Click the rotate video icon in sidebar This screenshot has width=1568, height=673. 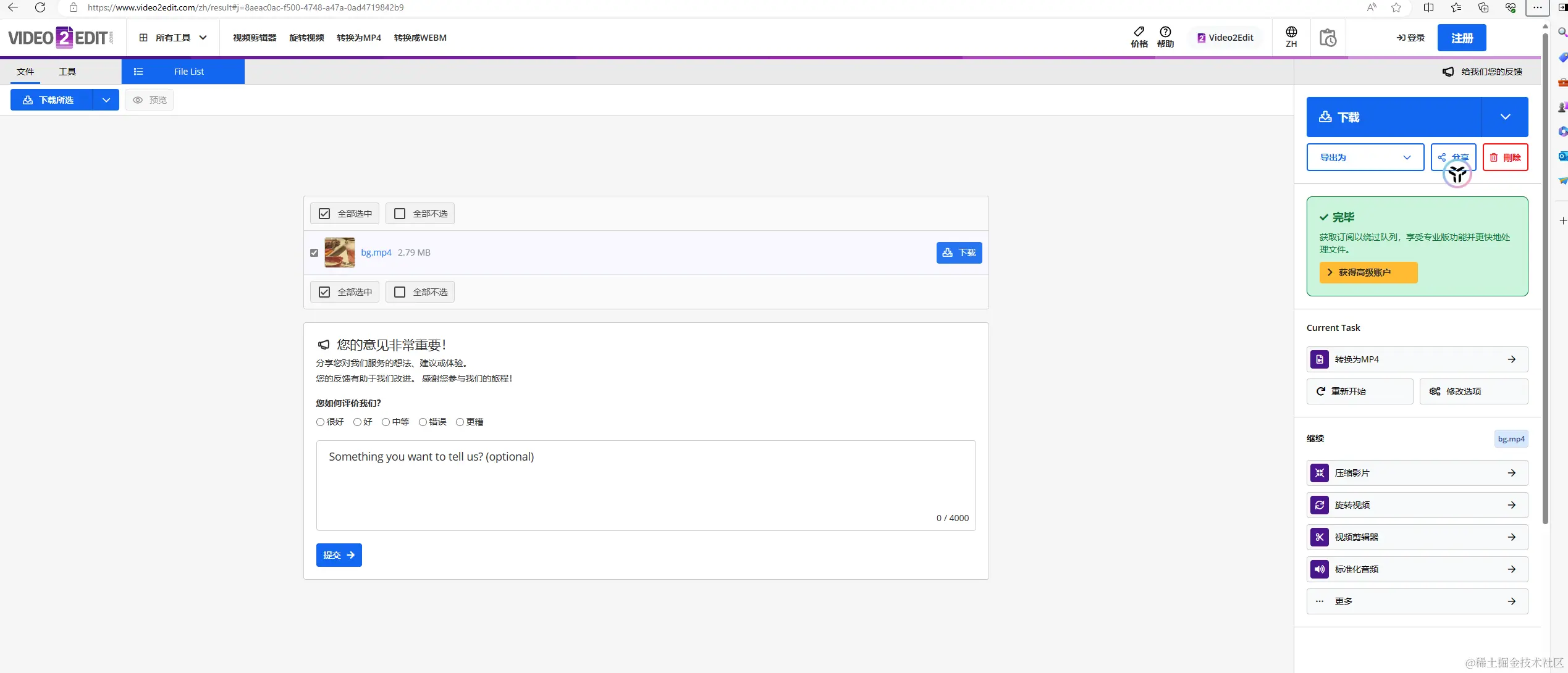1320,505
